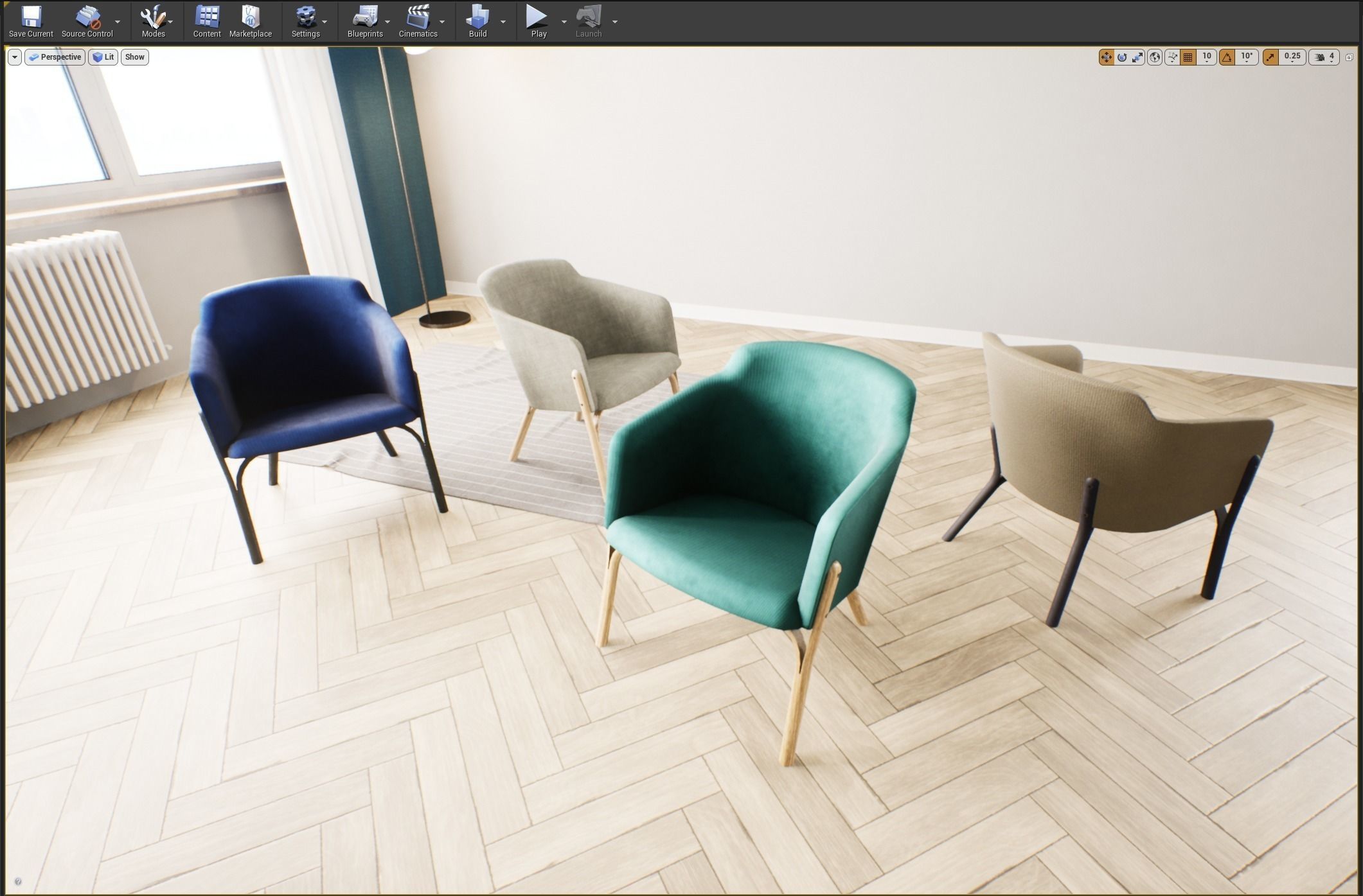Open the Lit view mode menu
Screen dimensions: 1363x896
point(103,57)
